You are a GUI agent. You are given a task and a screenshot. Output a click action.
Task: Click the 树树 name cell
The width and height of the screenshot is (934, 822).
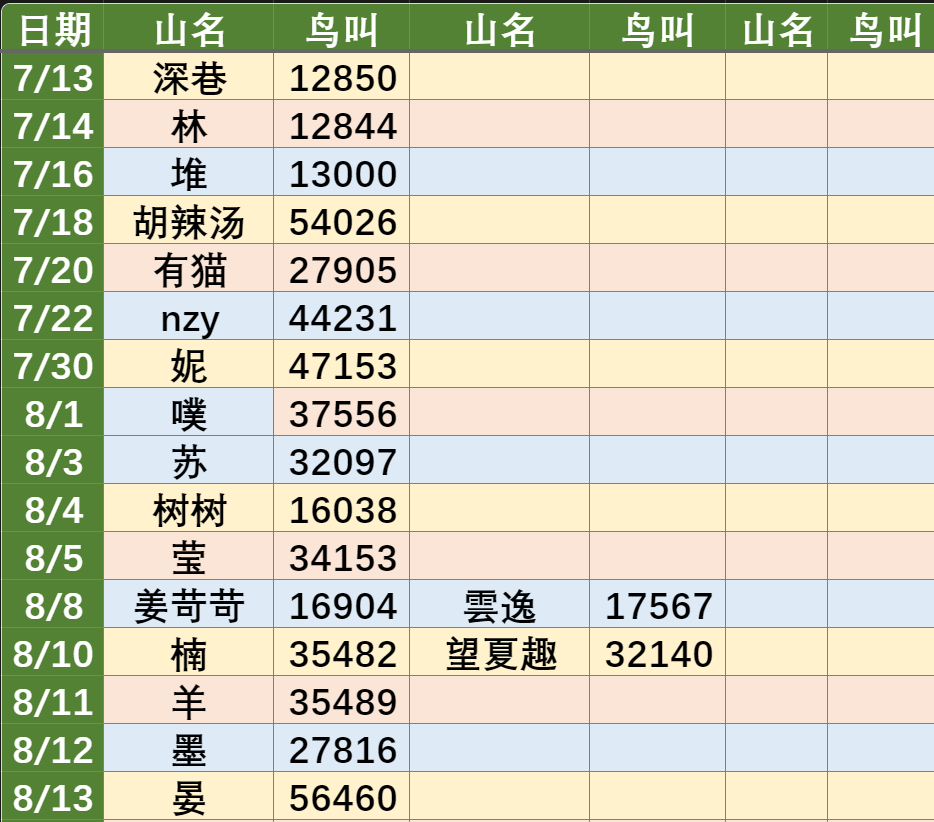point(189,509)
